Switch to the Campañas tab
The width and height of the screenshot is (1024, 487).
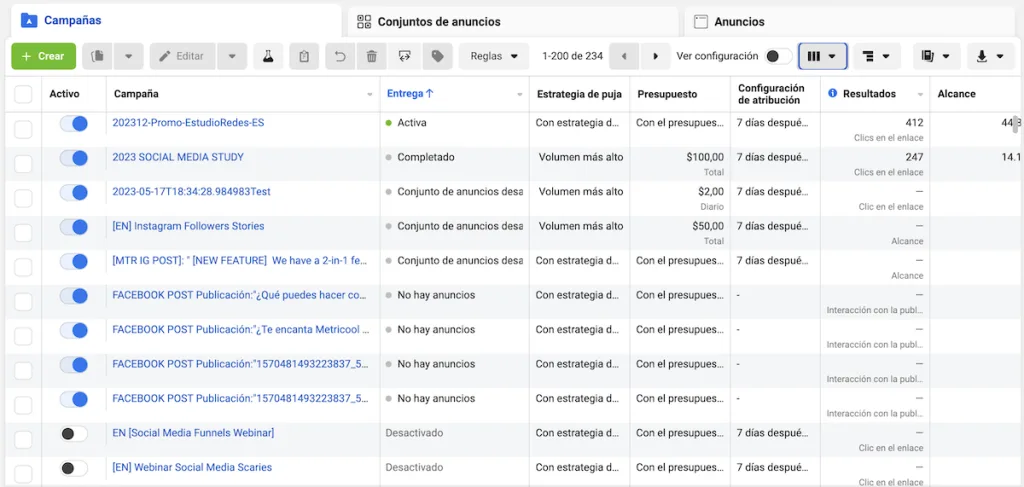point(175,20)
